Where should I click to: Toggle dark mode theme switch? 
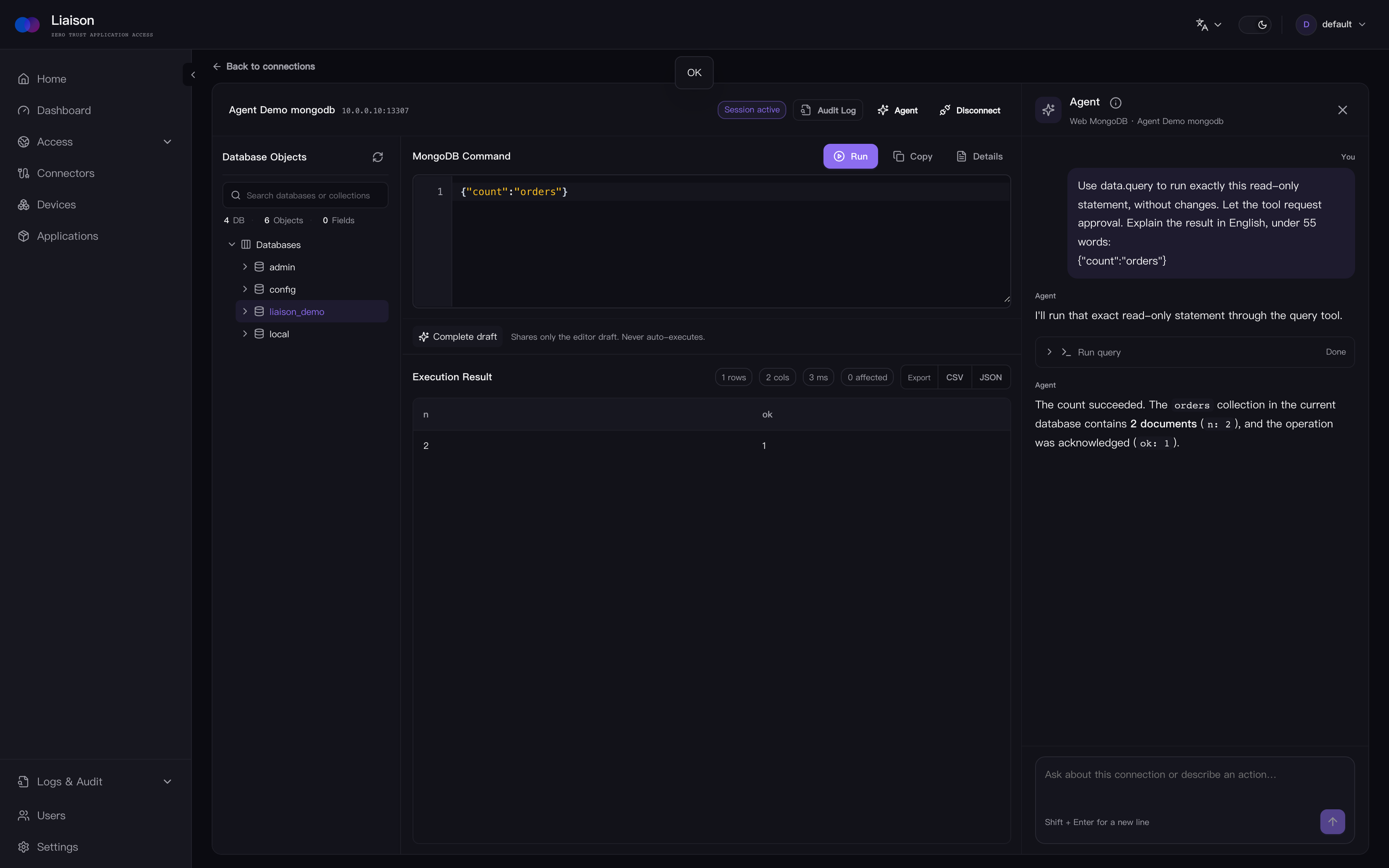[1255, 25]
